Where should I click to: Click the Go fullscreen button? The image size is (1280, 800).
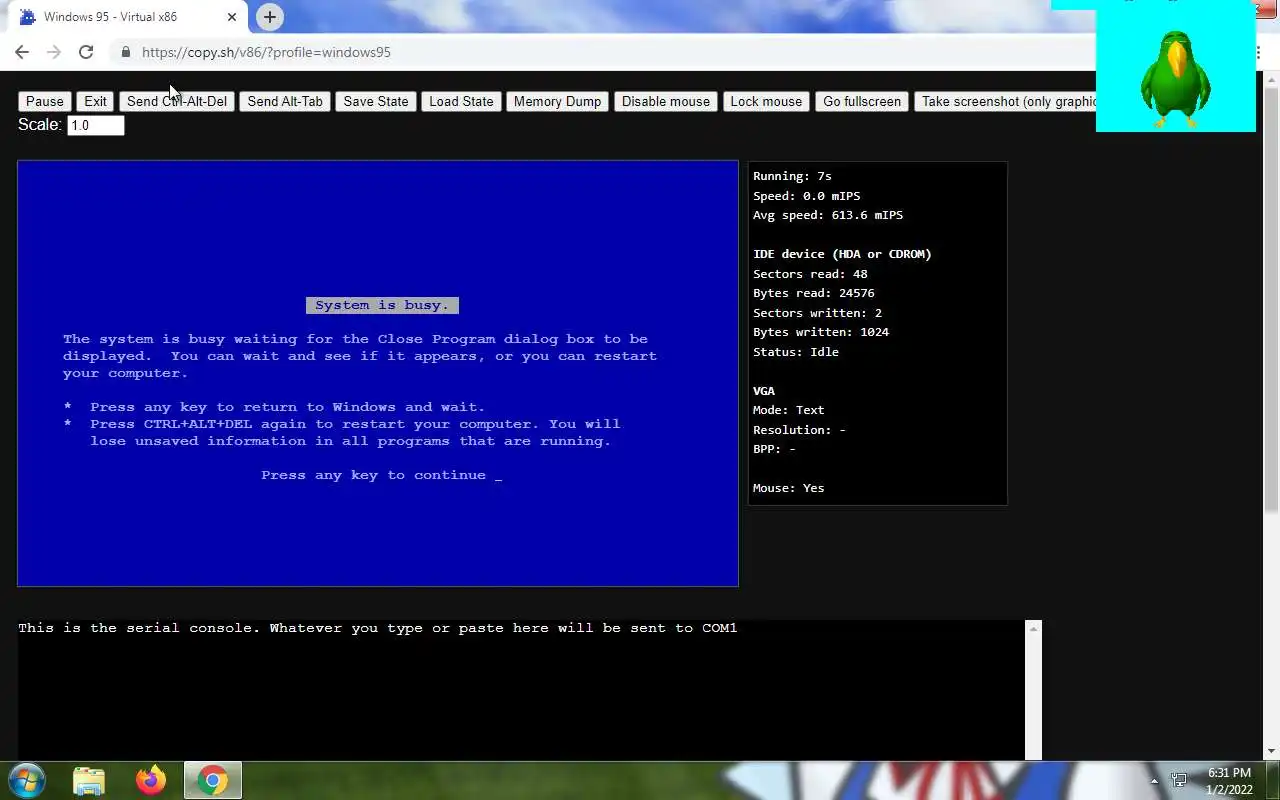(x=862, y=101)
